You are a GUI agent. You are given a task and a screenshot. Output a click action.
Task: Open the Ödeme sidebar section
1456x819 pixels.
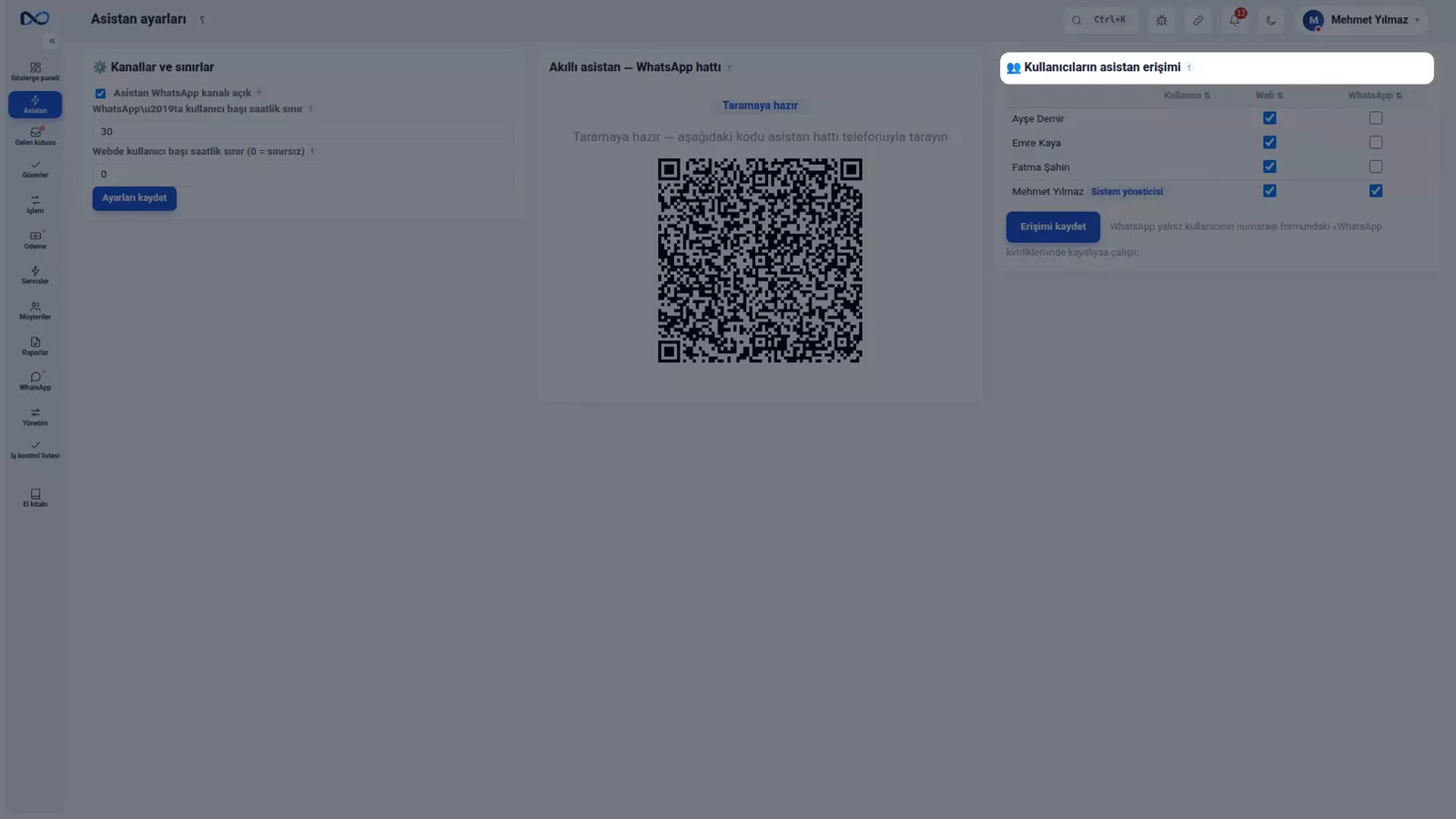(35, 240)
